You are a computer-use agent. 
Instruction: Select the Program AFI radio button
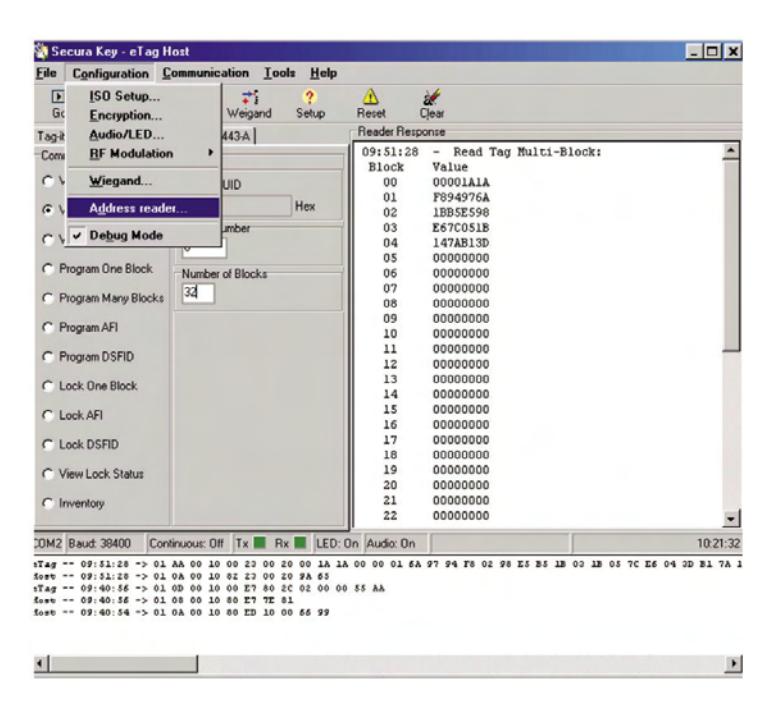tap(48, 327)
